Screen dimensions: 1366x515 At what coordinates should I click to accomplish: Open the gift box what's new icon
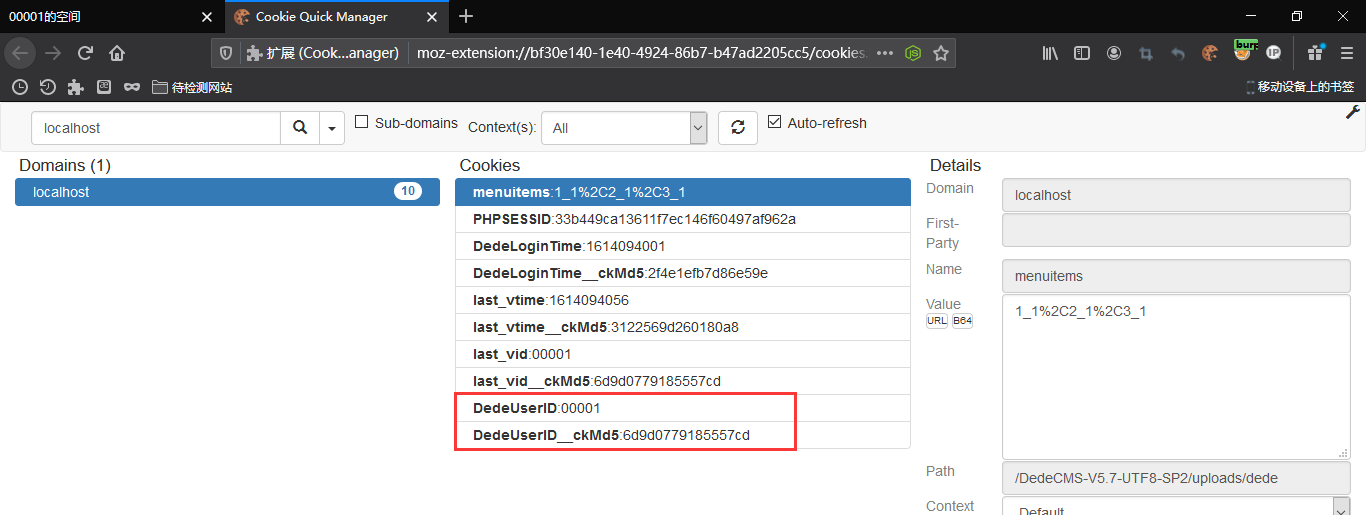[x=1314, y=53]
